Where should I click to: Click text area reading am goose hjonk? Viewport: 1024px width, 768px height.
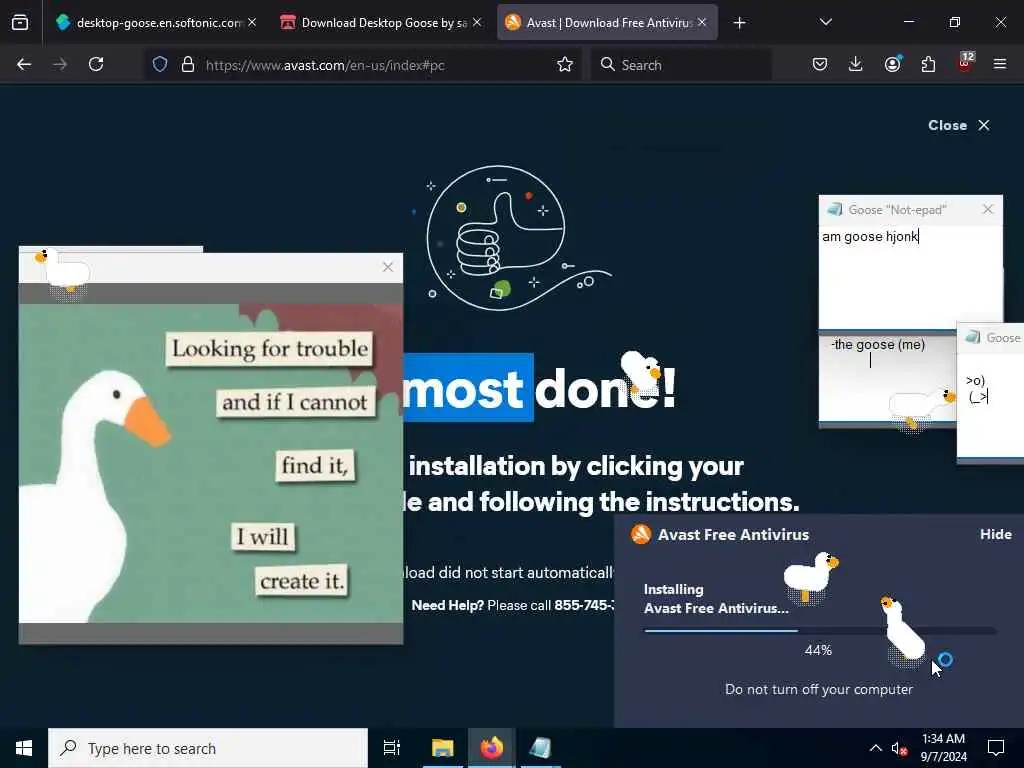(x=910, y=277)
